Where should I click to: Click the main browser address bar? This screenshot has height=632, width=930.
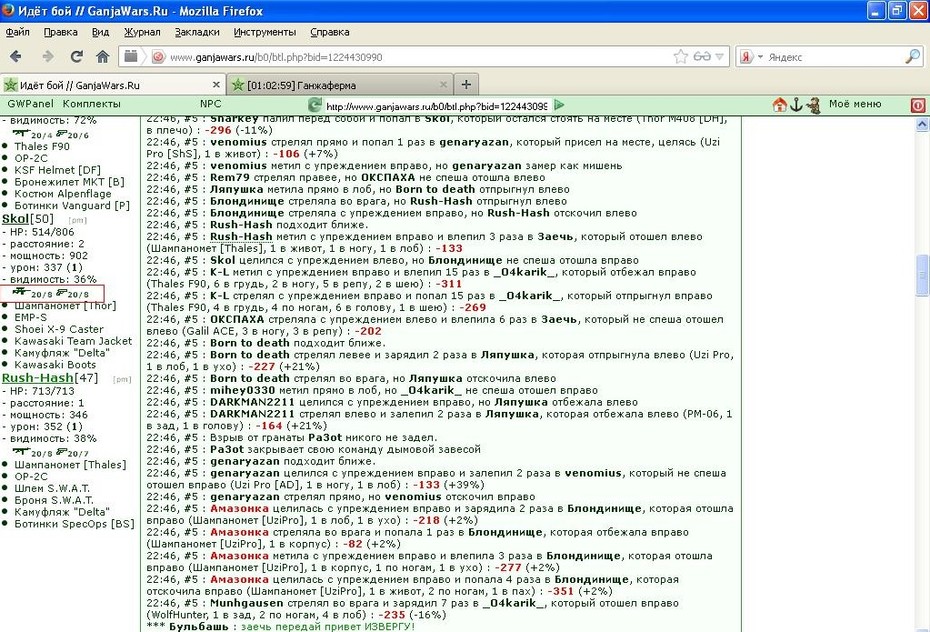pos(418,57)
